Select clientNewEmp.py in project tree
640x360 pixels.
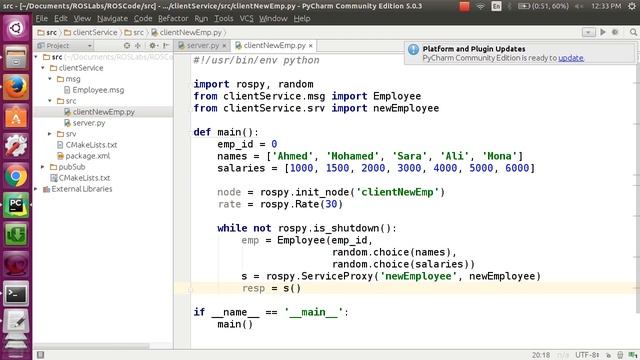pos(99,112)
